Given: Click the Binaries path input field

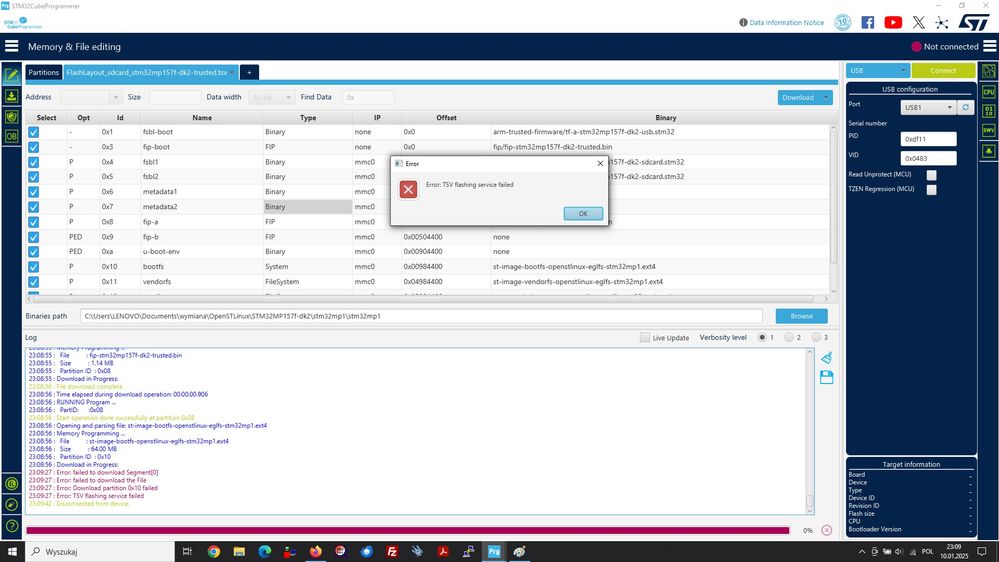Looking at the screenshot, I should (421, 316).
